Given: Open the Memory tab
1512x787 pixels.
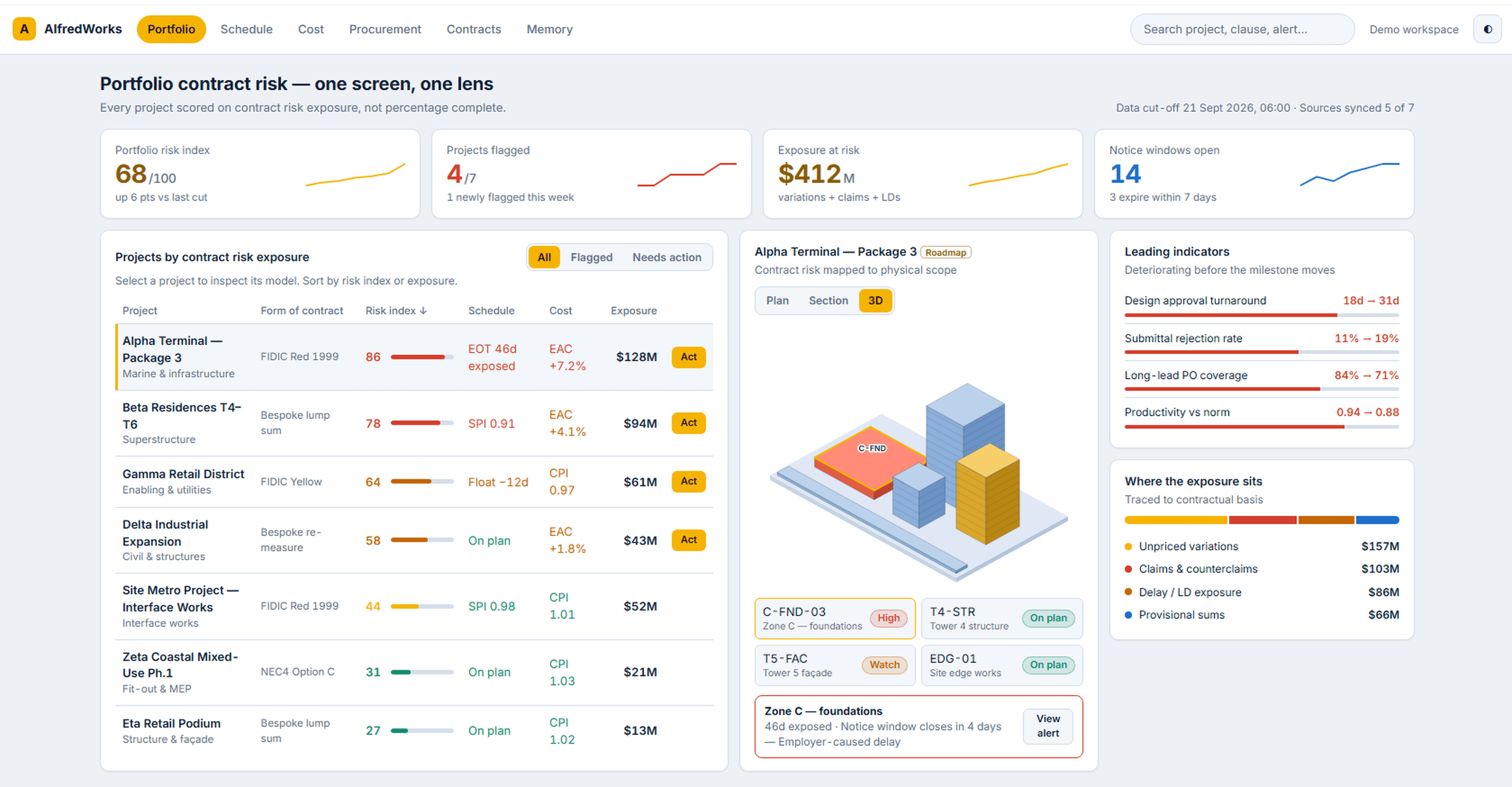Looking at the screenshot, I should (549, 29).
